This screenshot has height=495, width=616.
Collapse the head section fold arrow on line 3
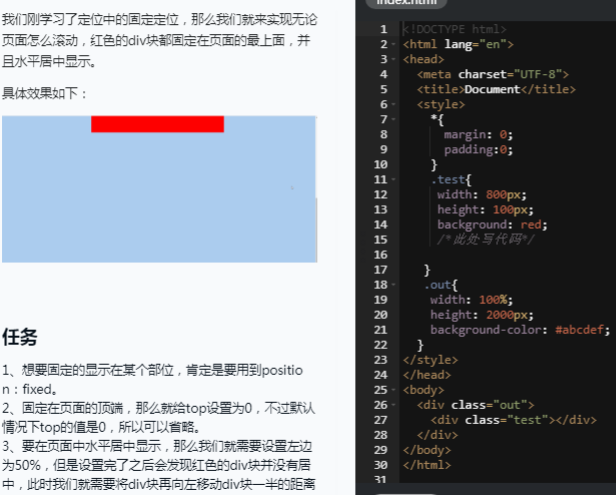[394, 59]
